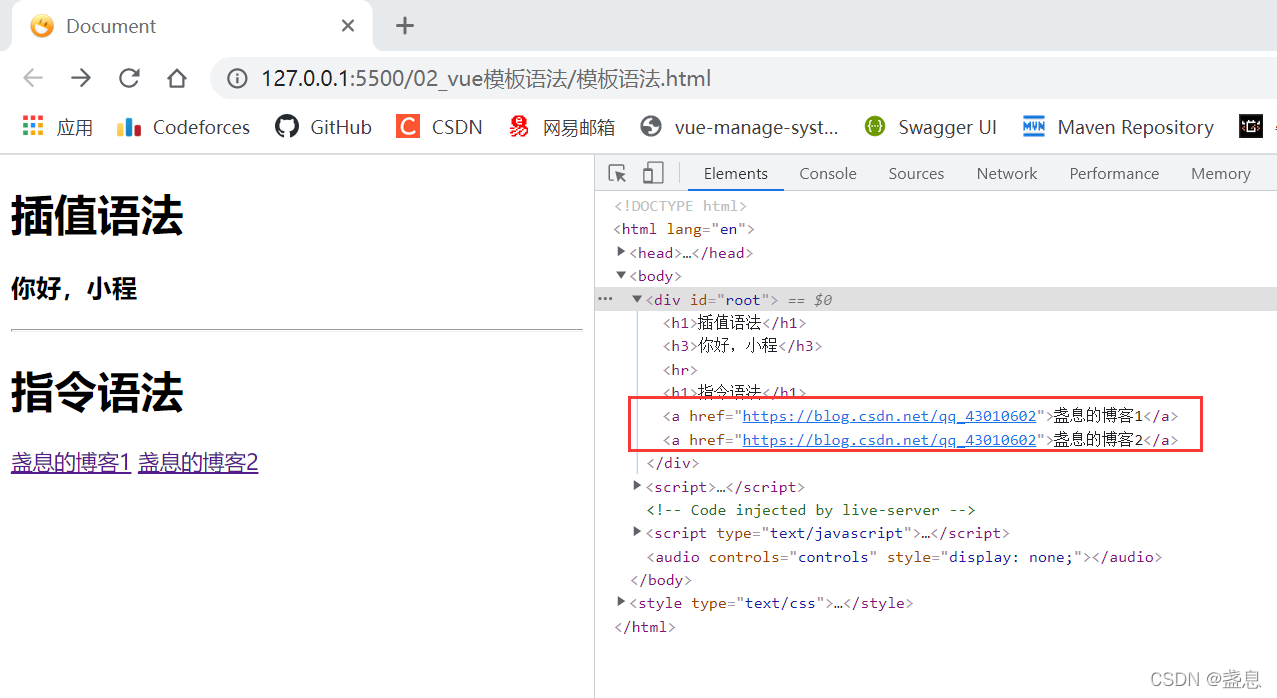Image resolution: width=1277 pixels, height=698 pixels.
Task: Open the vue-manage-syst... bookmark
Action: tap(740, 127)
